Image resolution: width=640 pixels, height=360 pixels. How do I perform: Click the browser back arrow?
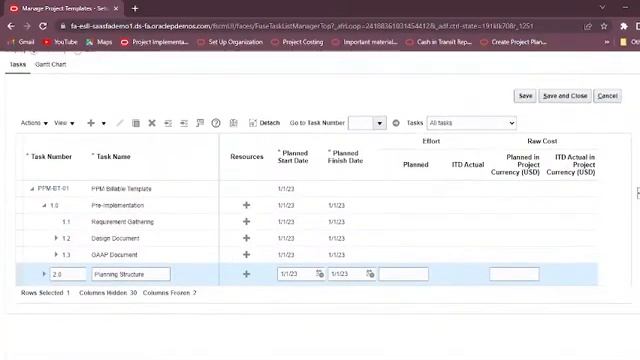tap(11, 26)
